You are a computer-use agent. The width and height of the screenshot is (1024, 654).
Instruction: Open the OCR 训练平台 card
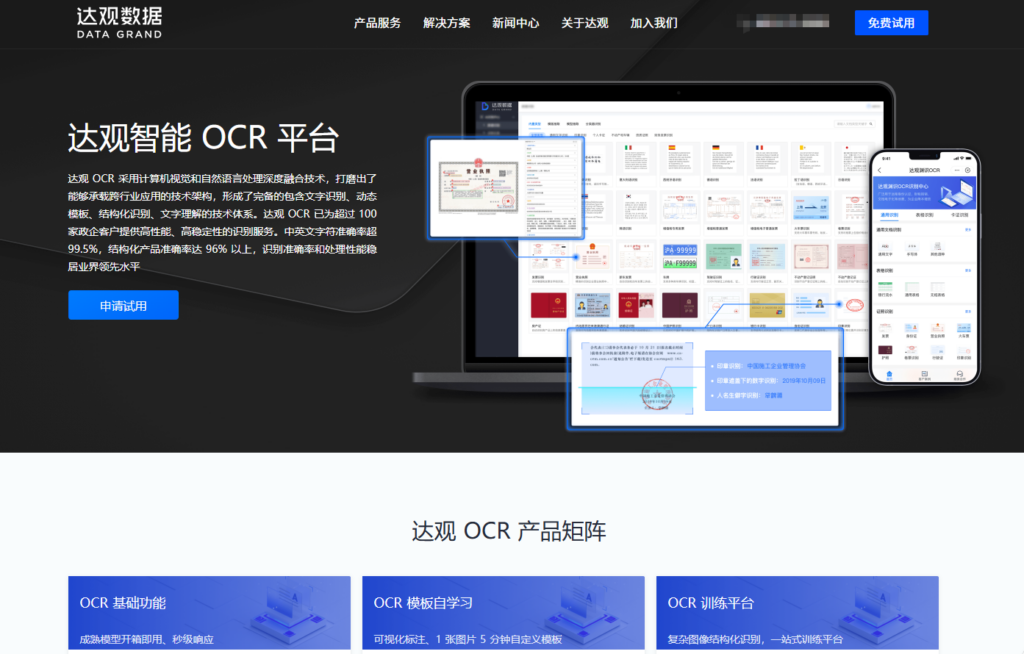pos(797,613)
